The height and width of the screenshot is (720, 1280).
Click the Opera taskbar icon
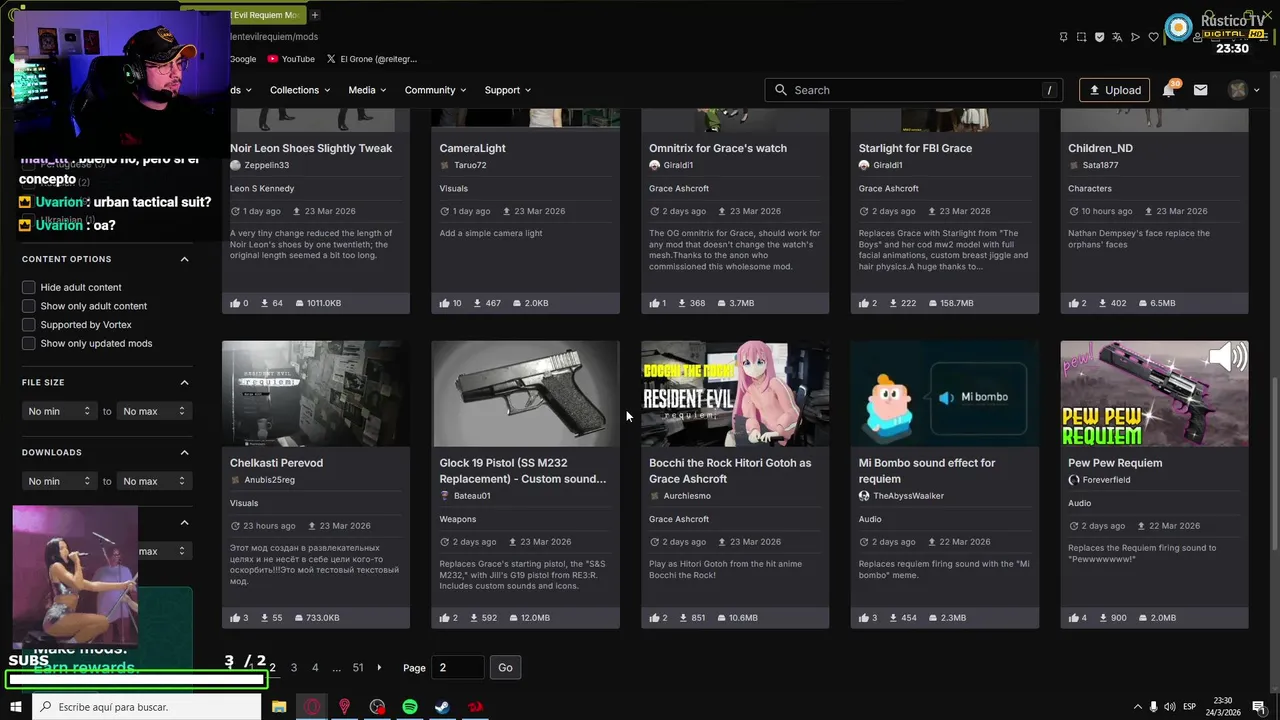(312, 707)
